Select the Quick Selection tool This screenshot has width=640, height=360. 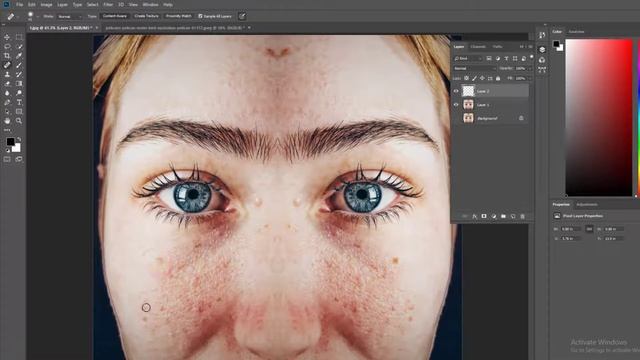coord(19,47)
